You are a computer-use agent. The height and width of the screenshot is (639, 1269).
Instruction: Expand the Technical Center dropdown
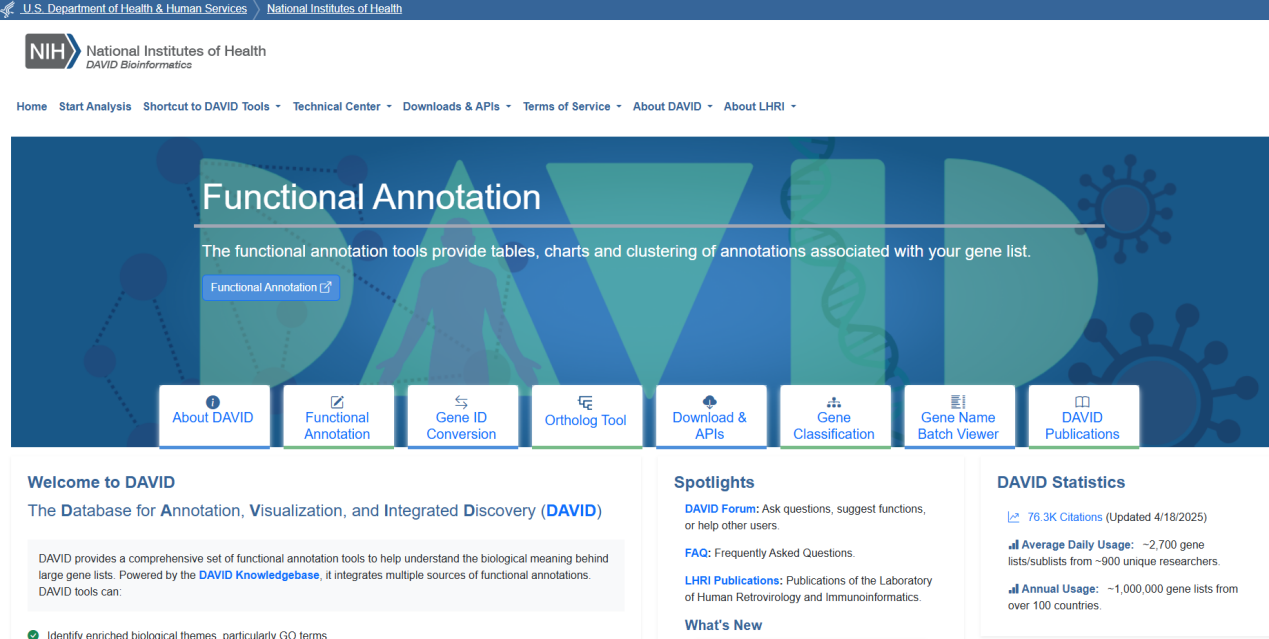[x=342, y=107]
